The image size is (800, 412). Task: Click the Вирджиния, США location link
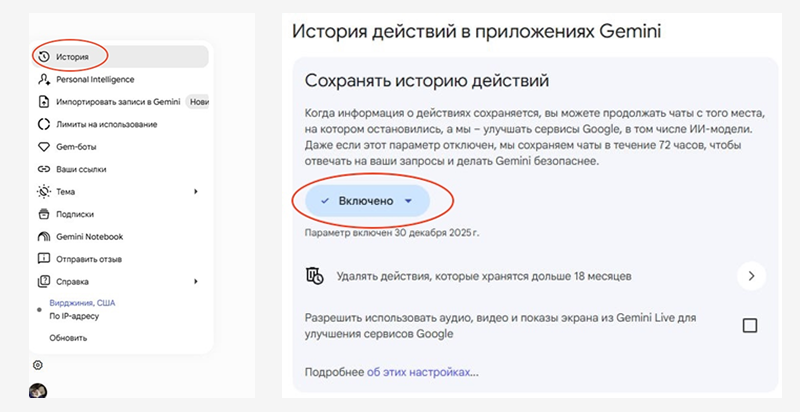pyautogui.click(x=82, y=303)
